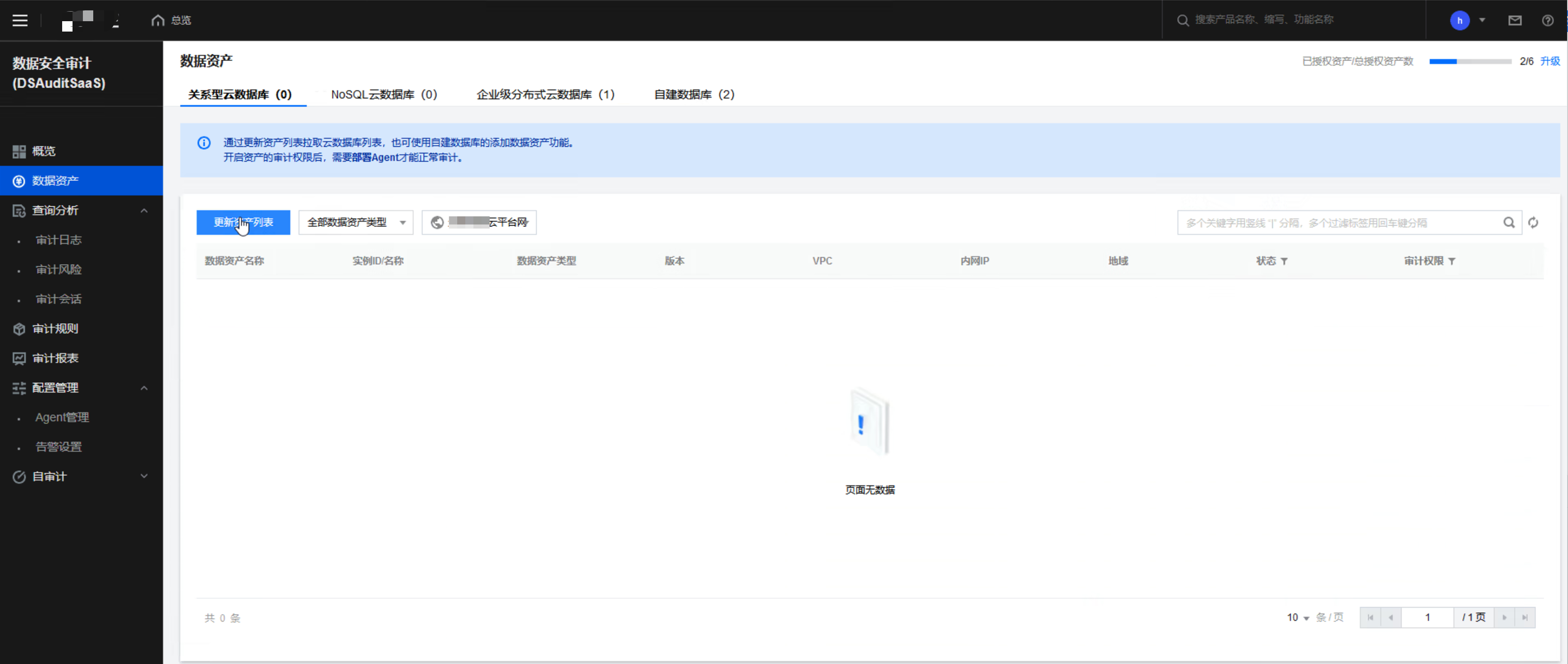This screenshot has width=1568, height=664.
Task: Collapse the 查询分析 sidebar section
Action: point(144,211)
